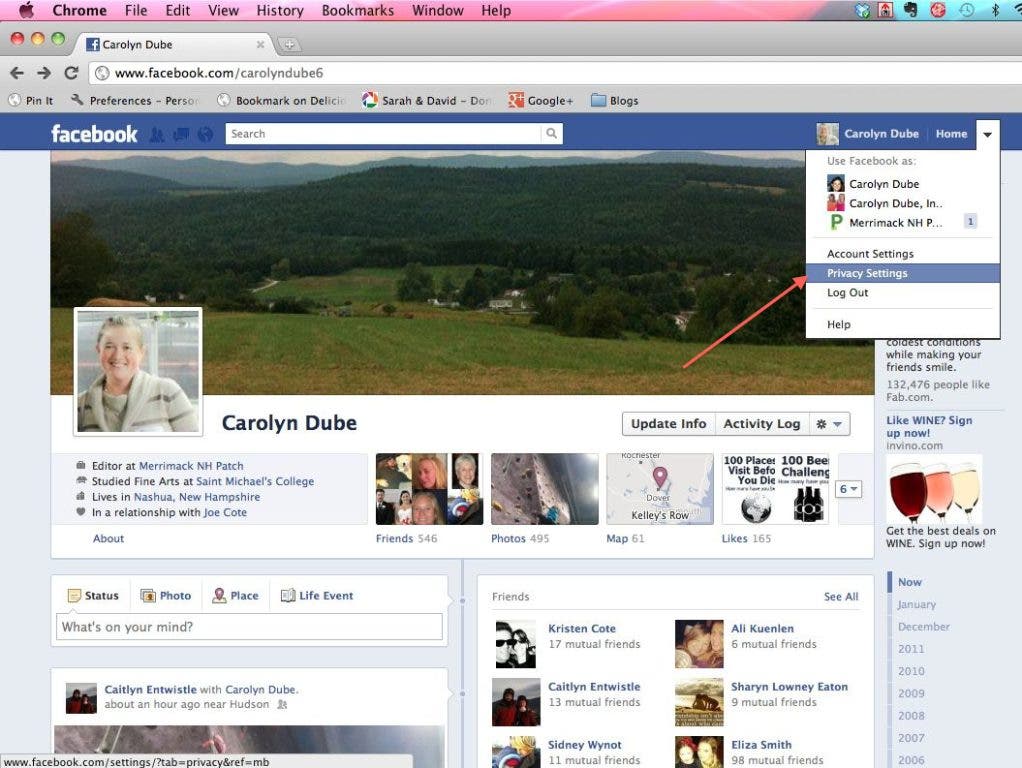The width and height of the screenshot is (1022, 768).
Task: Click the gear dropdown beside Activity Log
Action: (829, 424)
